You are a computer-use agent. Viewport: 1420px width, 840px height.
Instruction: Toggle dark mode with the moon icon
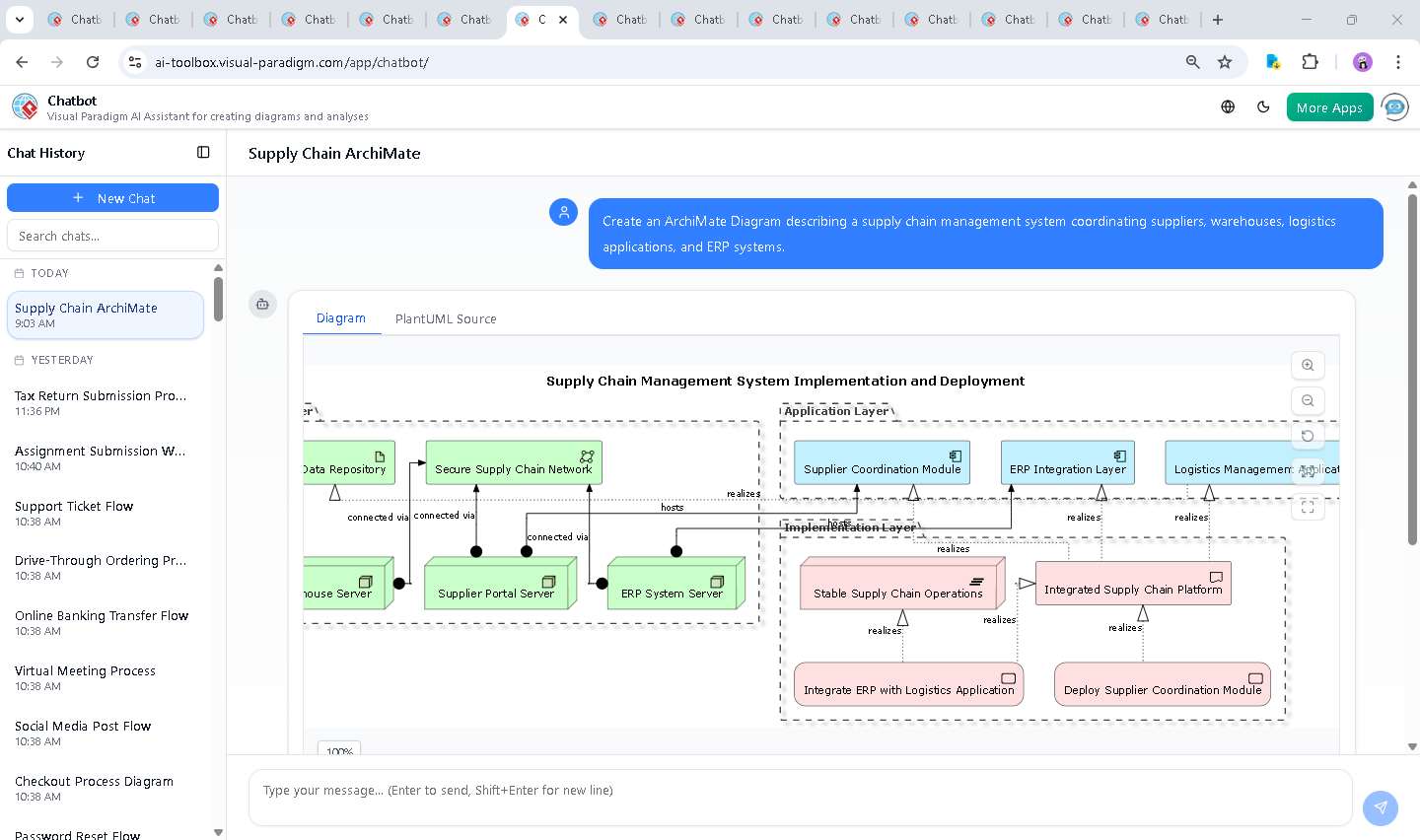(x=1263, y=106)
